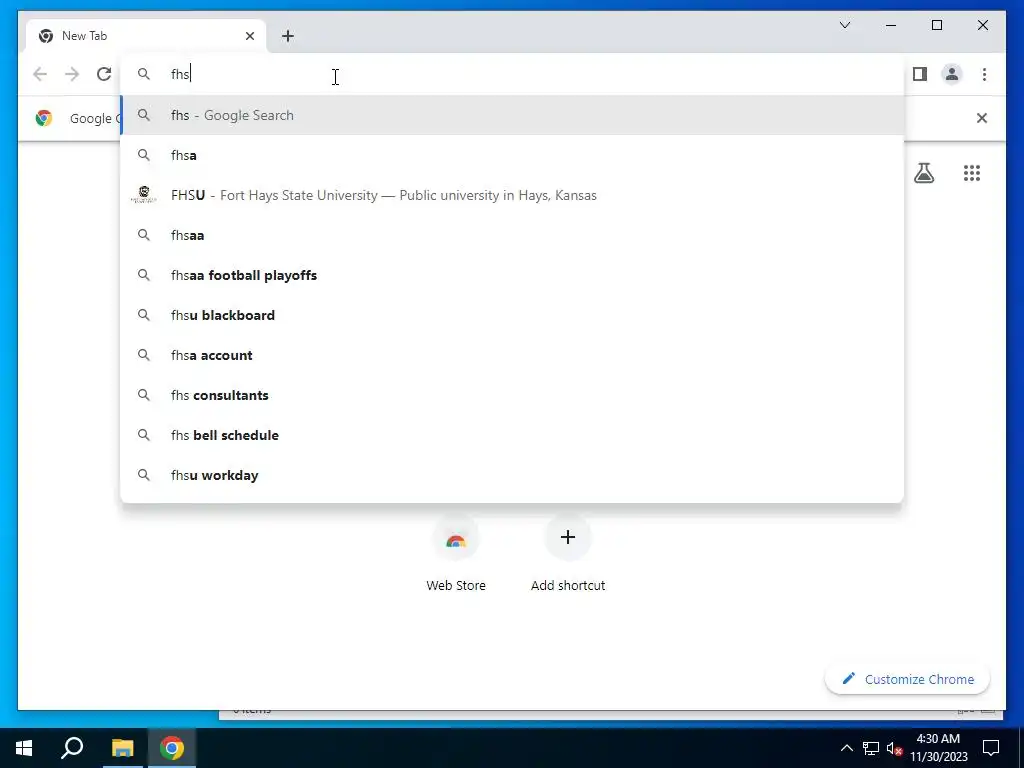Viewport: 1024px width, 768px height.
Task: Select the New Tab tab
Action: coord(146,36)
